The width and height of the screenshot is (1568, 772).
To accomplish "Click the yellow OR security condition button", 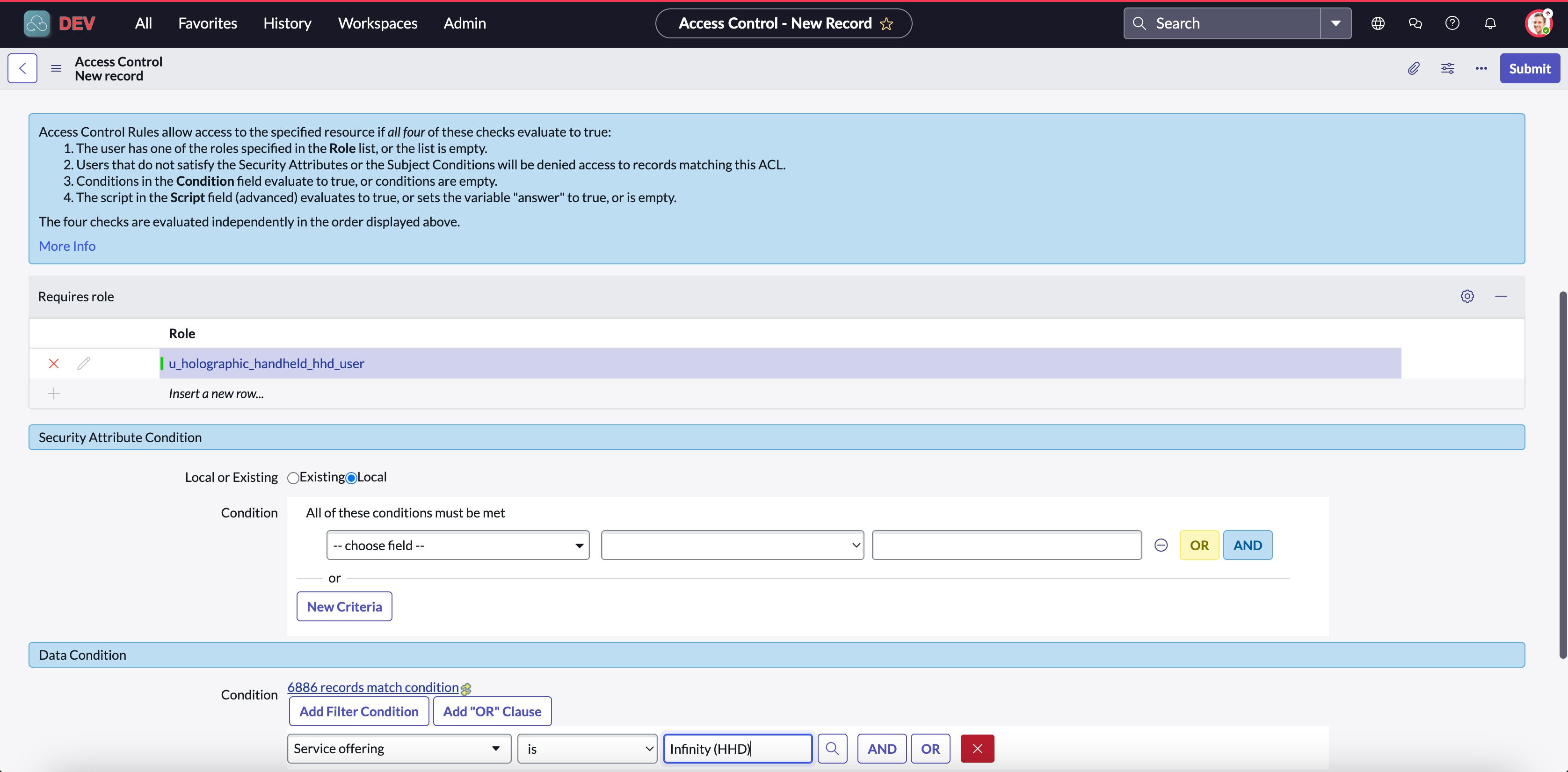I will click(x=1199, y=545).
